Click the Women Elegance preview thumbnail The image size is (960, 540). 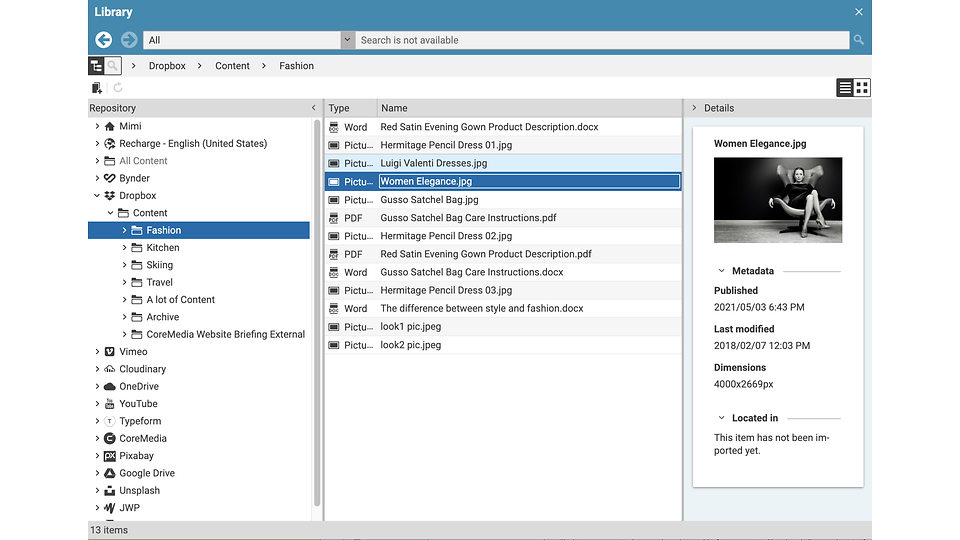778,200
